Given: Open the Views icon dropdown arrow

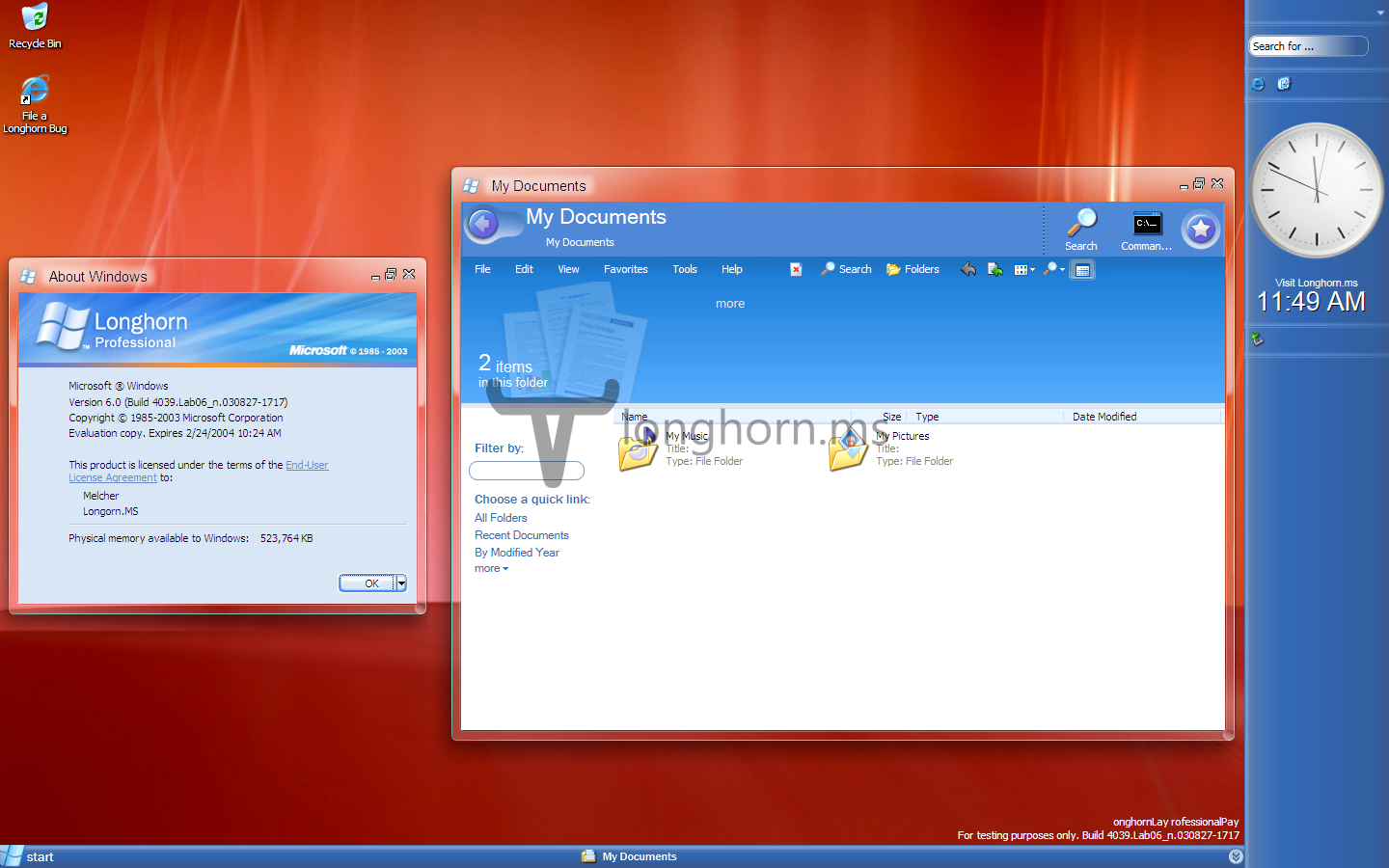Looking at the screenshot, I should click(x=1033, y=270).
